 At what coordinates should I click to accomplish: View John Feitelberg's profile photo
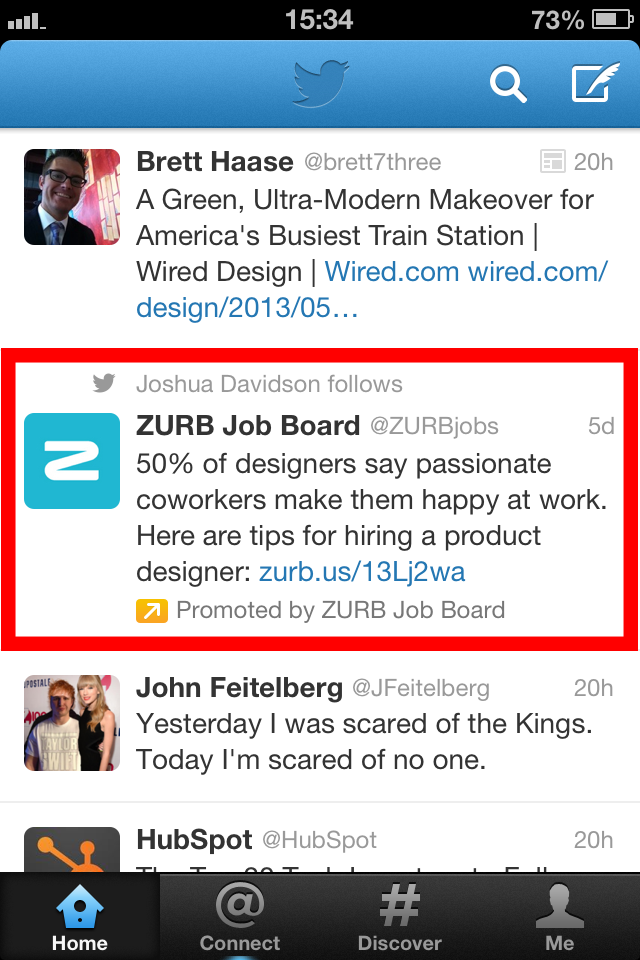(x=72, y=722)
